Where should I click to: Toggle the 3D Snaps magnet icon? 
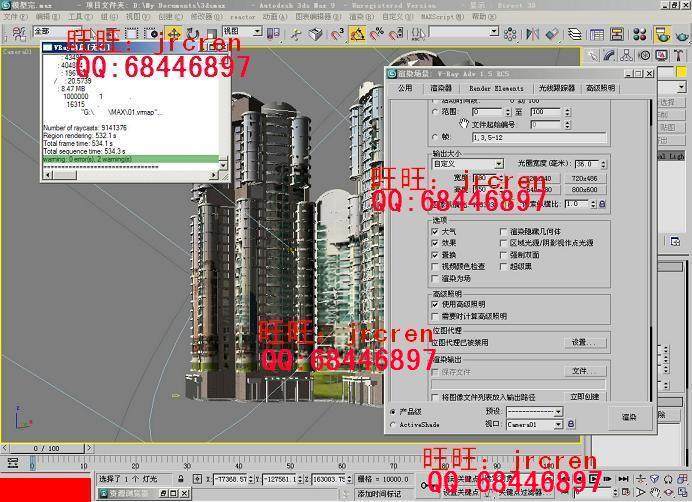coord(337,34)
